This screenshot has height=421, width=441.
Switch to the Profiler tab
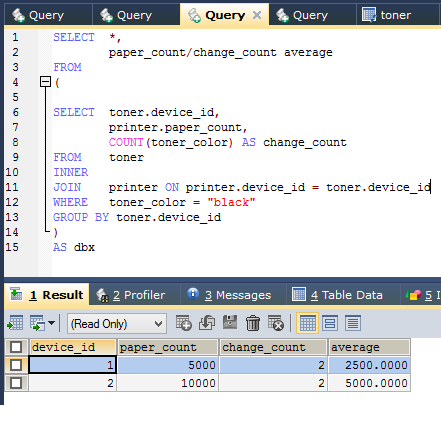(131, 295)
